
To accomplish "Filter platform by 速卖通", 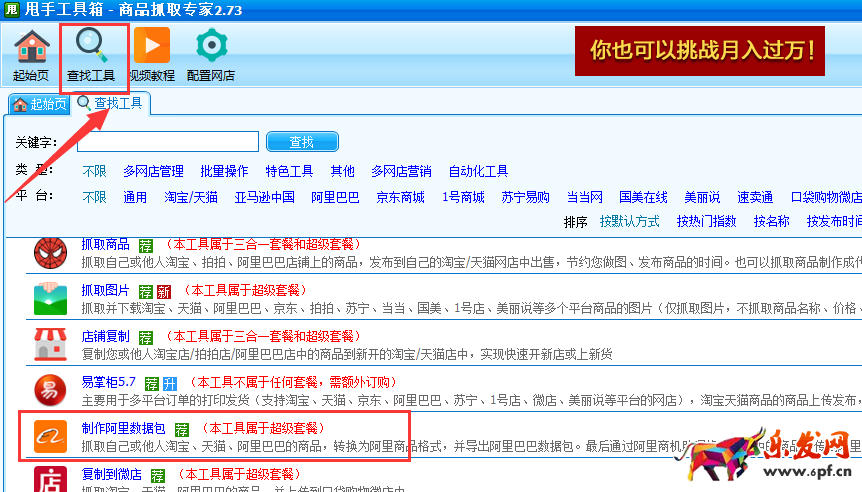I will coord(755,197).
